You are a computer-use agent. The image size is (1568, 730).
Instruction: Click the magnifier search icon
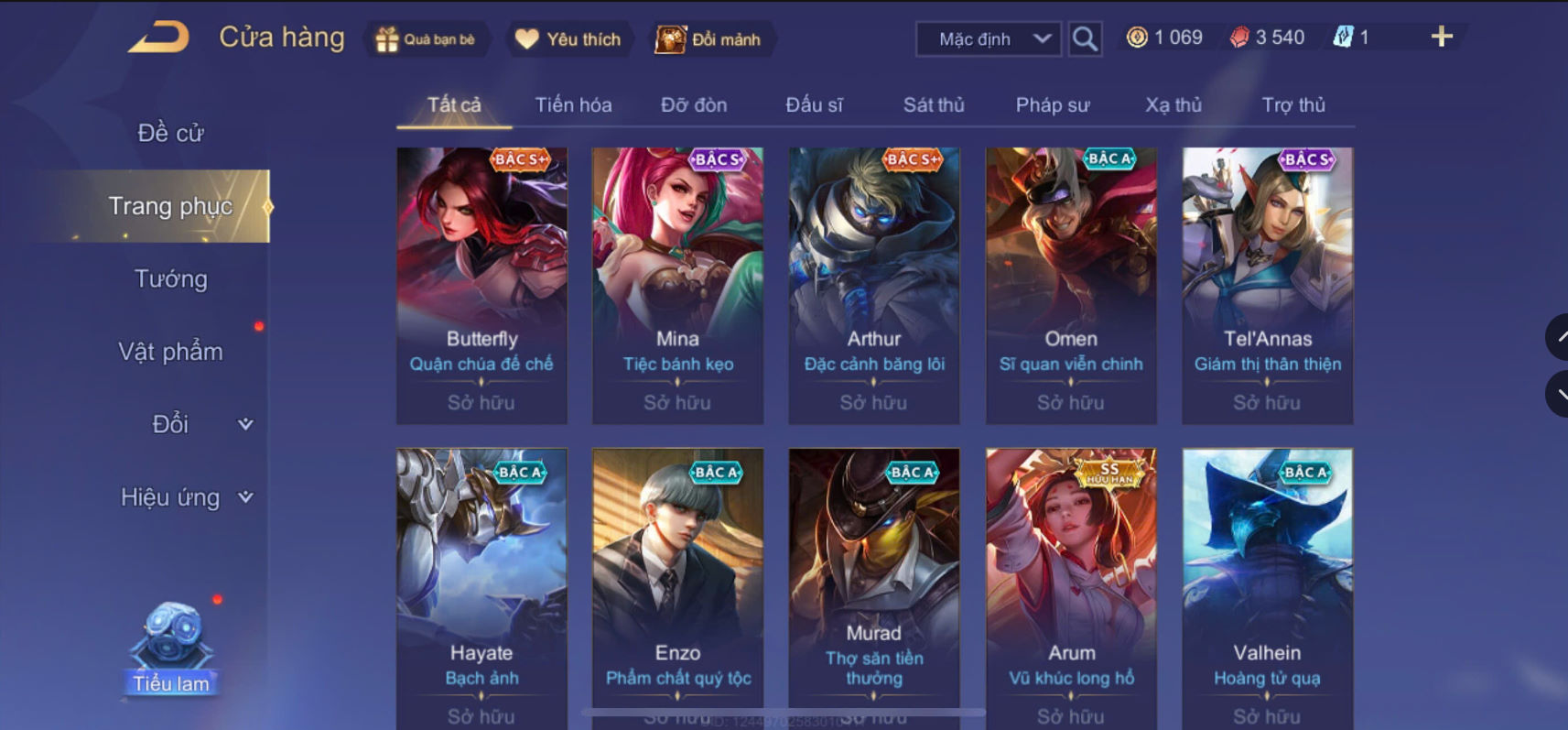click(1085, 38)
